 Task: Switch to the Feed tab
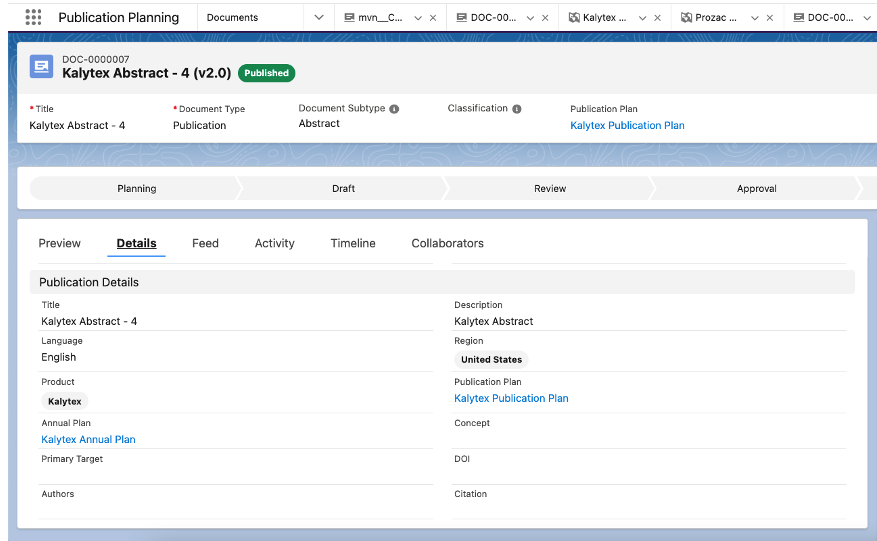pyautogui.click(x=205, y=243)
